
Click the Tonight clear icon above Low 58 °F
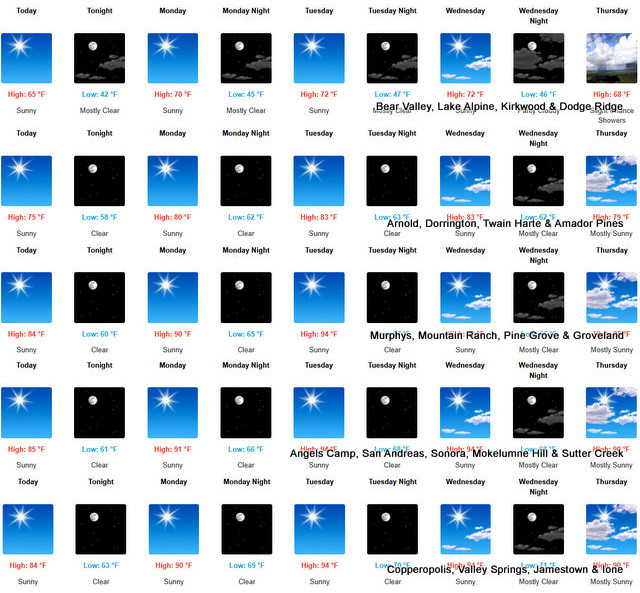pyautogui.click(x=100, y=181)
